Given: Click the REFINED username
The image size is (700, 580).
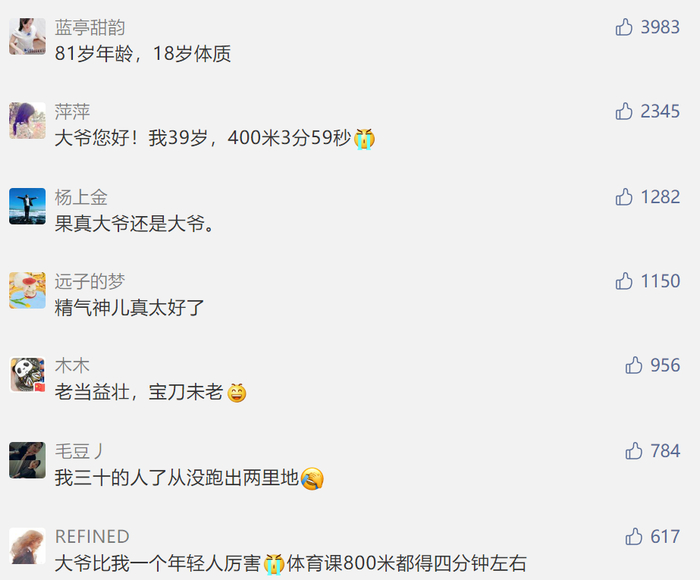Looking at the screenshot, I should tap(92, 537).
